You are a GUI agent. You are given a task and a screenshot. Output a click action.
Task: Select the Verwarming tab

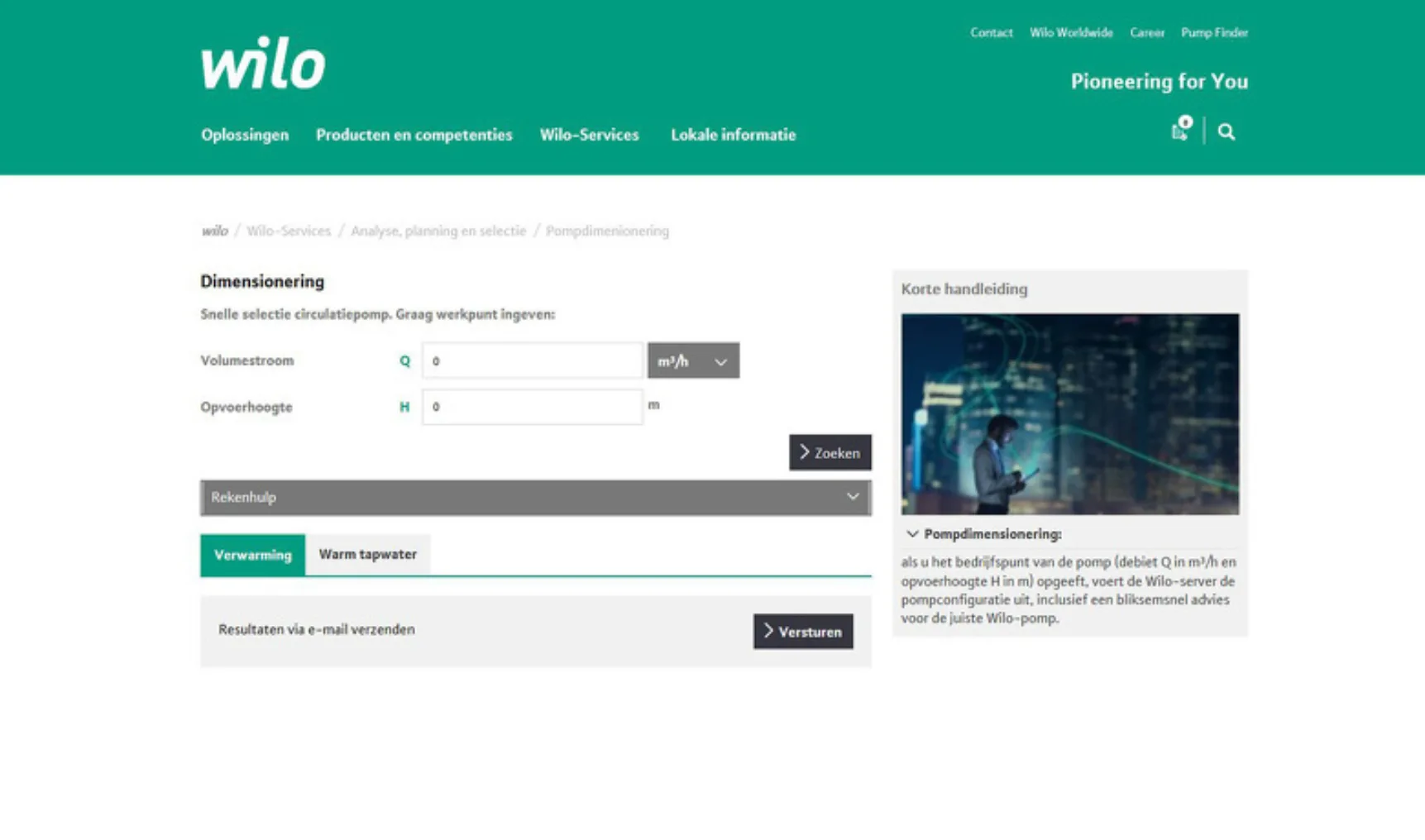[252, 554]
